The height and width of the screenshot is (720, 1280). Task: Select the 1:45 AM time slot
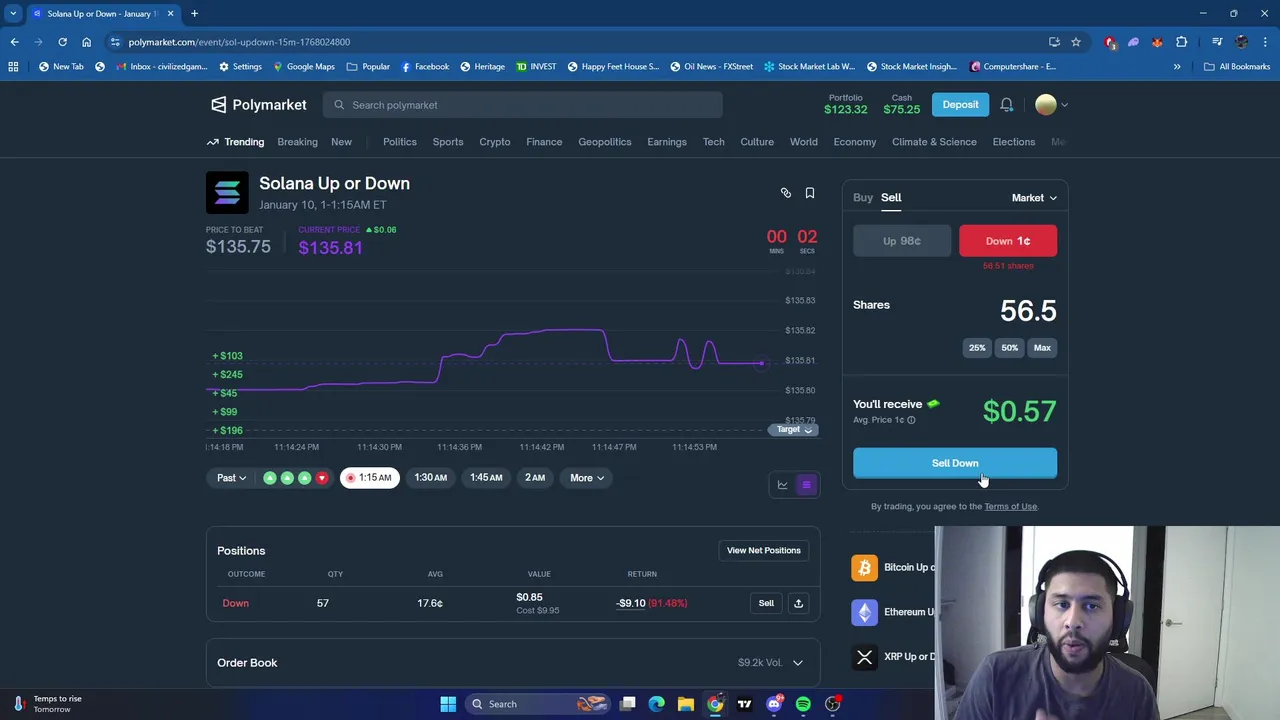(x=486, y=478)
